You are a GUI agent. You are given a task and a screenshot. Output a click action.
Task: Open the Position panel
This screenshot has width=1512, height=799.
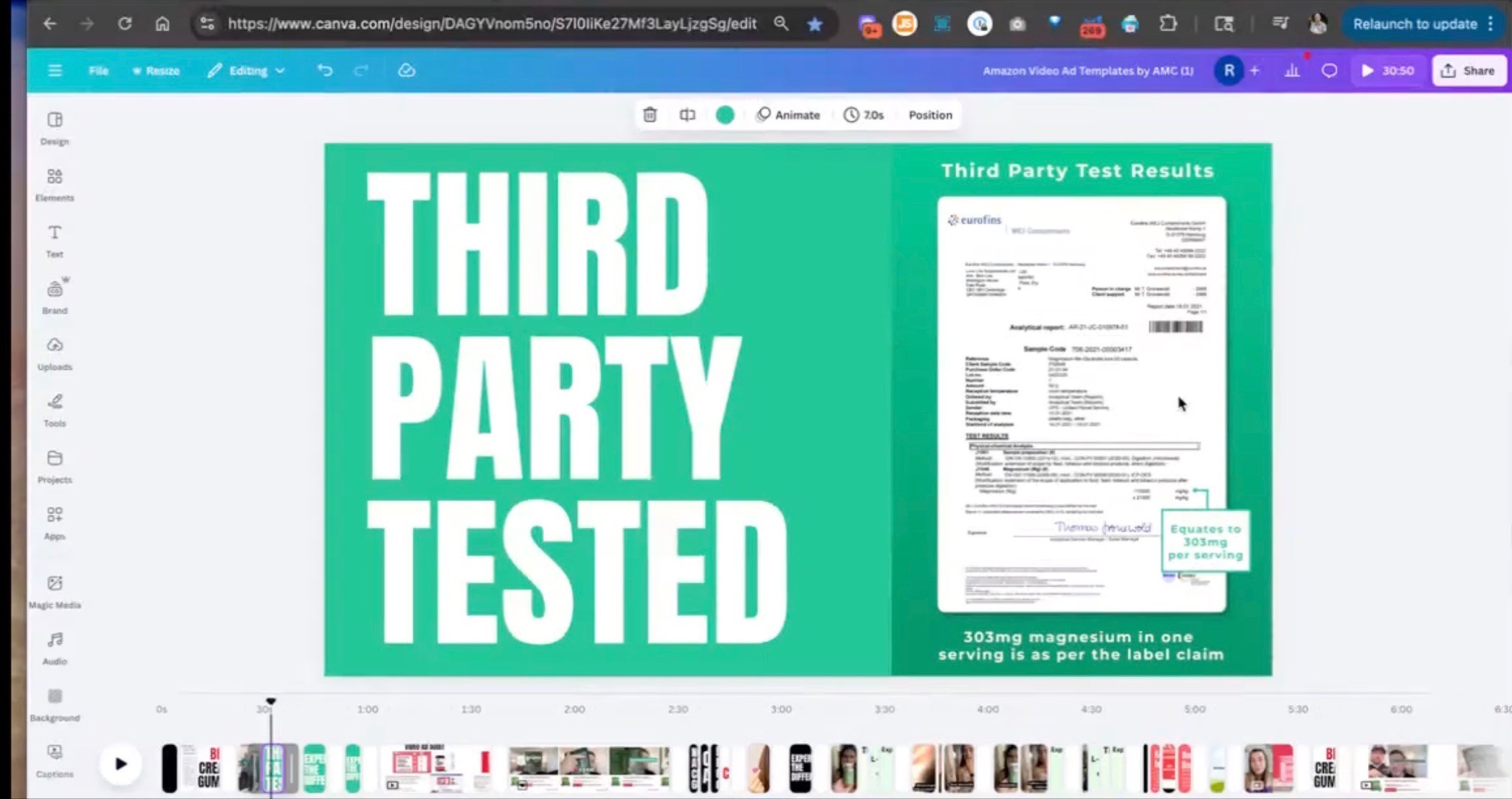pos(930,114)
